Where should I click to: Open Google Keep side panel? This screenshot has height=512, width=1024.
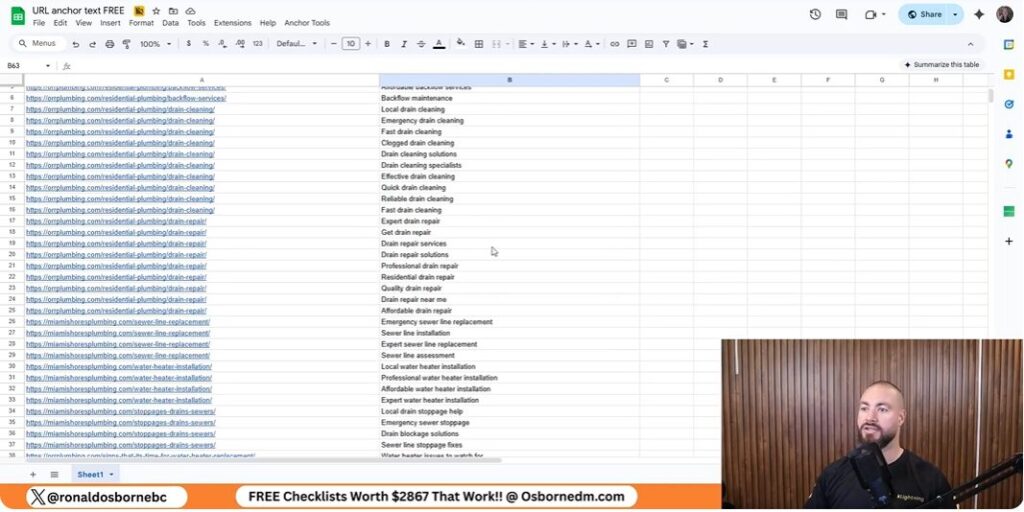(1009, 74)
